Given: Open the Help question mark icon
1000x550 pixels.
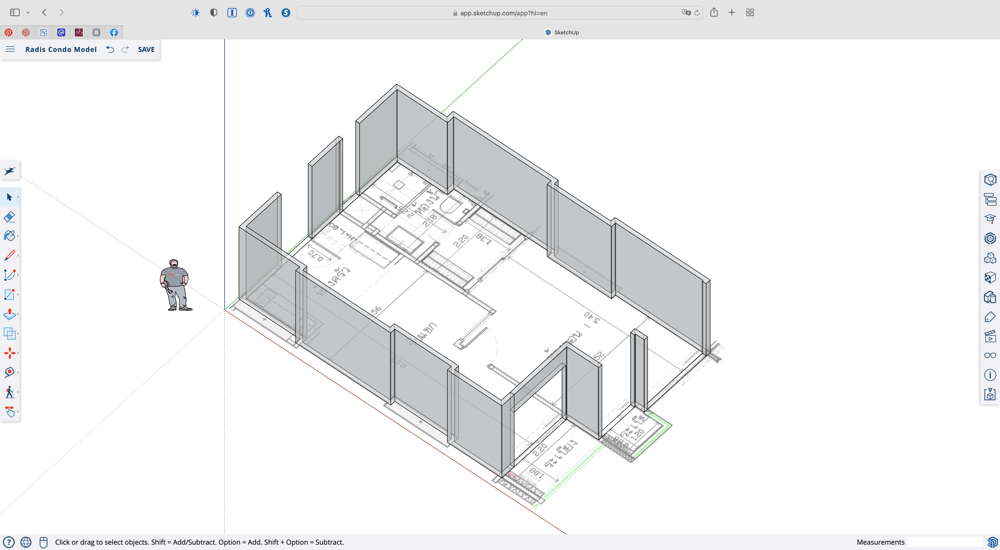Looking at the screenshot, I should tap(10, 542).
